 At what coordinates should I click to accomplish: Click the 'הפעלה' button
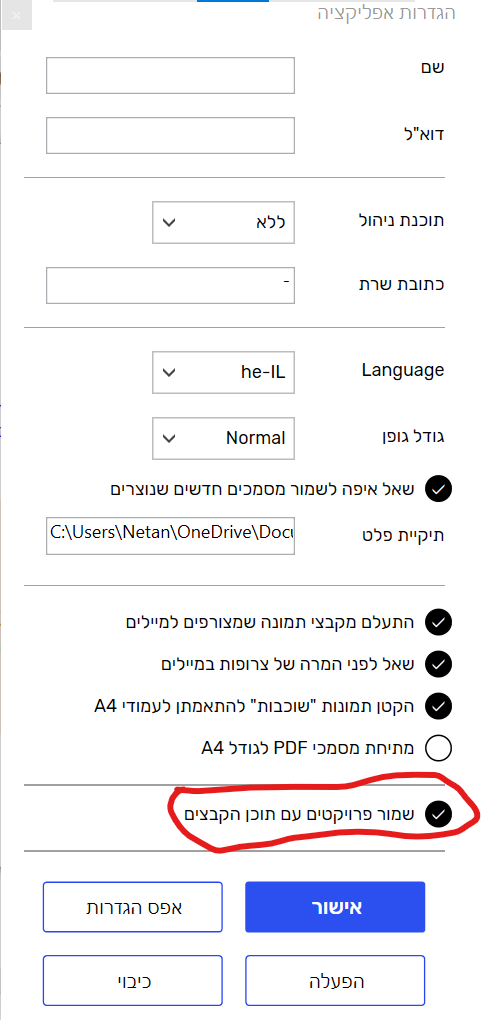coord(335,981)
